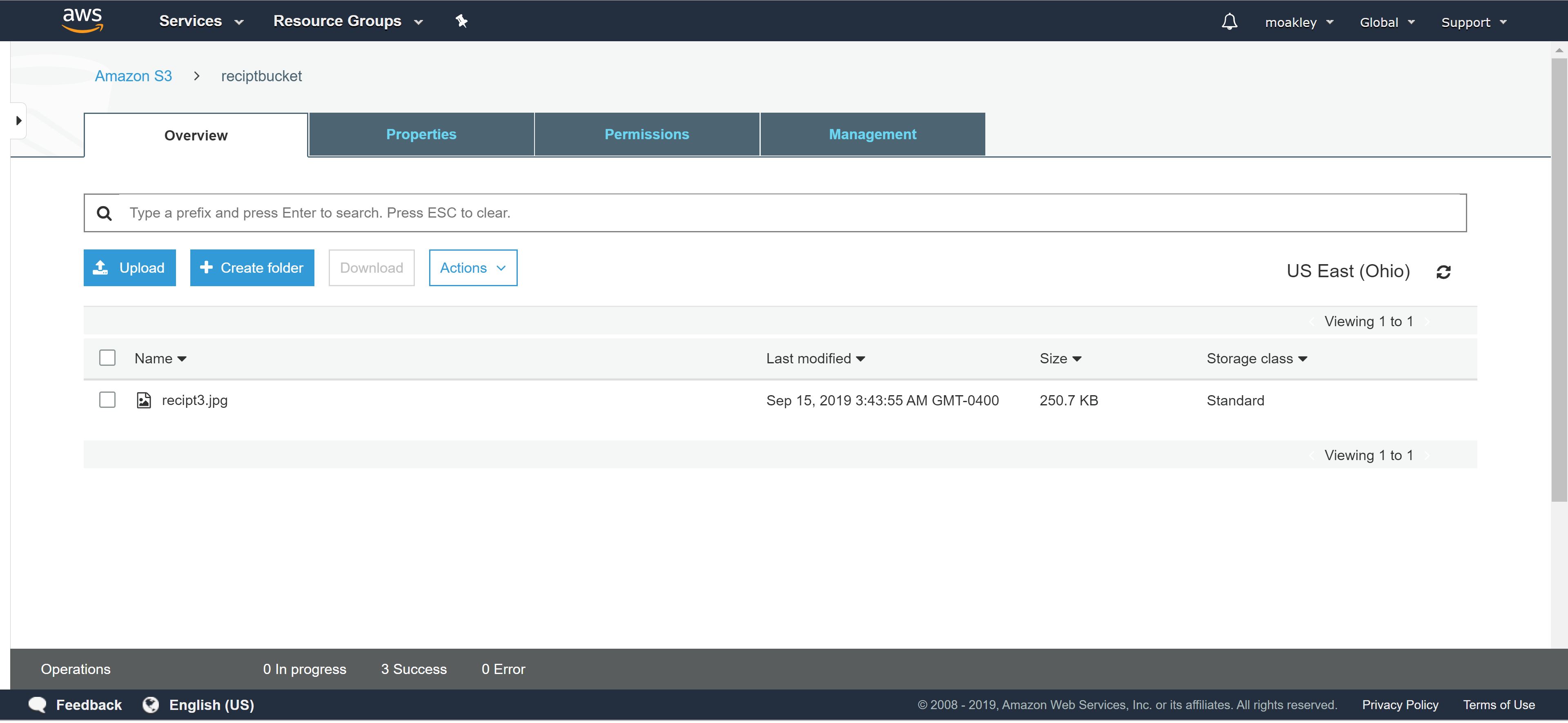The image size is (1568, 723).
Task: Click the AWS logo home icon
Action: 83,20
